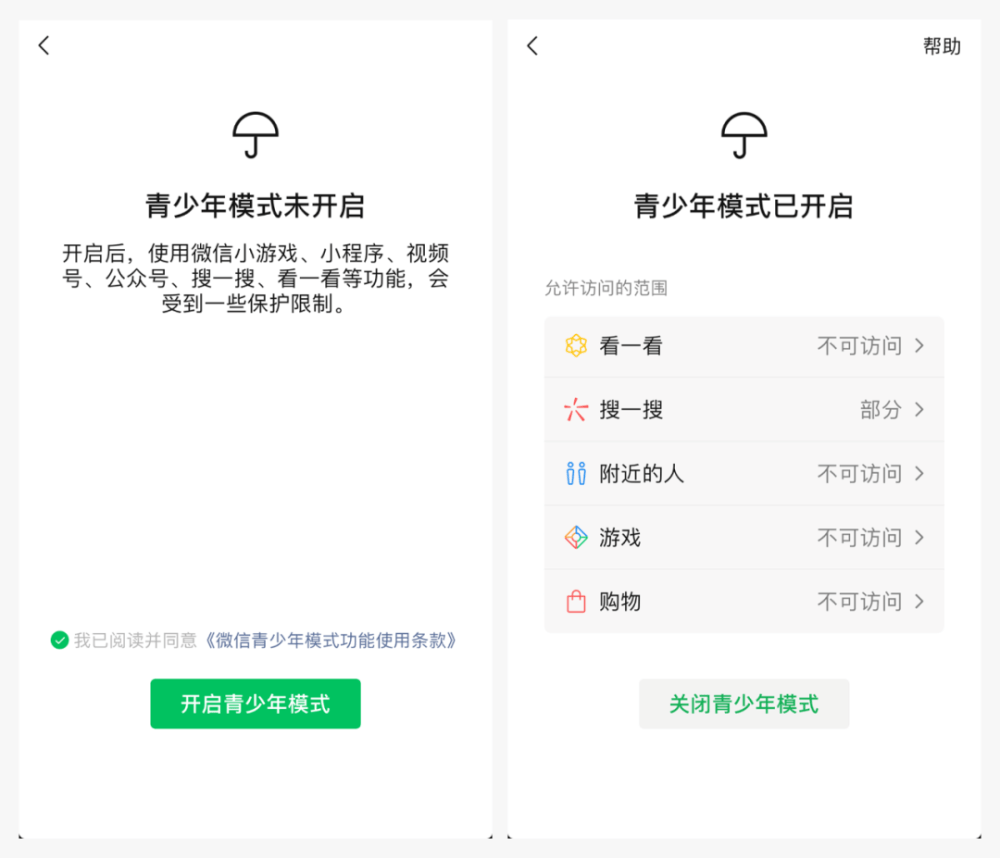Click the colorful 游戏 diamond icon
The width and height of the screenshot is (1000, 858).
click(x=576, y=537)
